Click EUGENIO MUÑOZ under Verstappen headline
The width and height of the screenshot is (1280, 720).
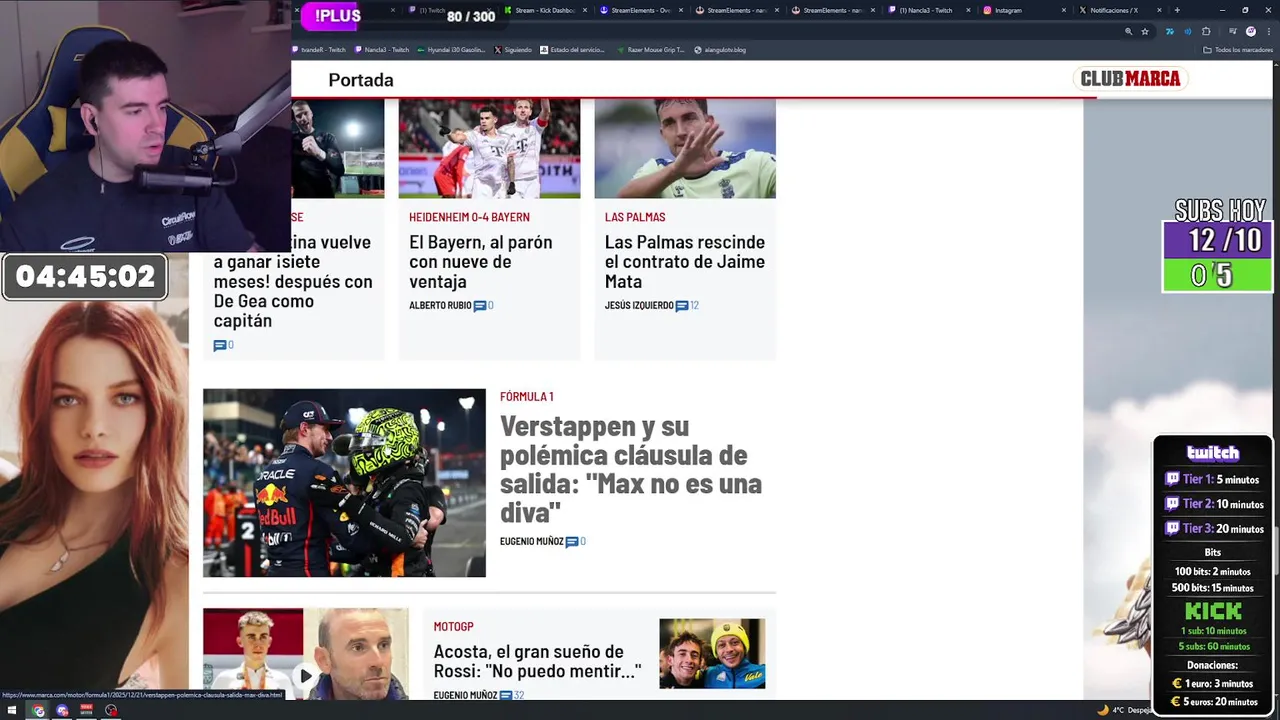532,542
